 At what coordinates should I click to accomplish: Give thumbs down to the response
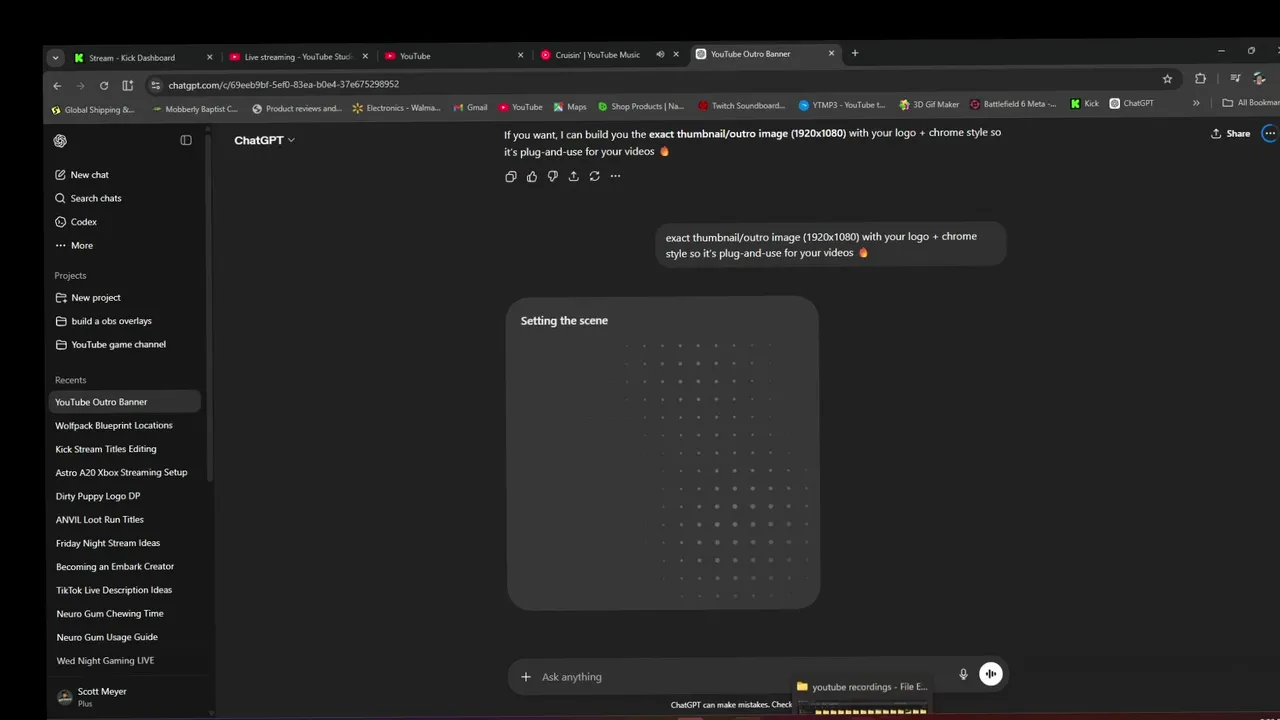pos(553,176)
